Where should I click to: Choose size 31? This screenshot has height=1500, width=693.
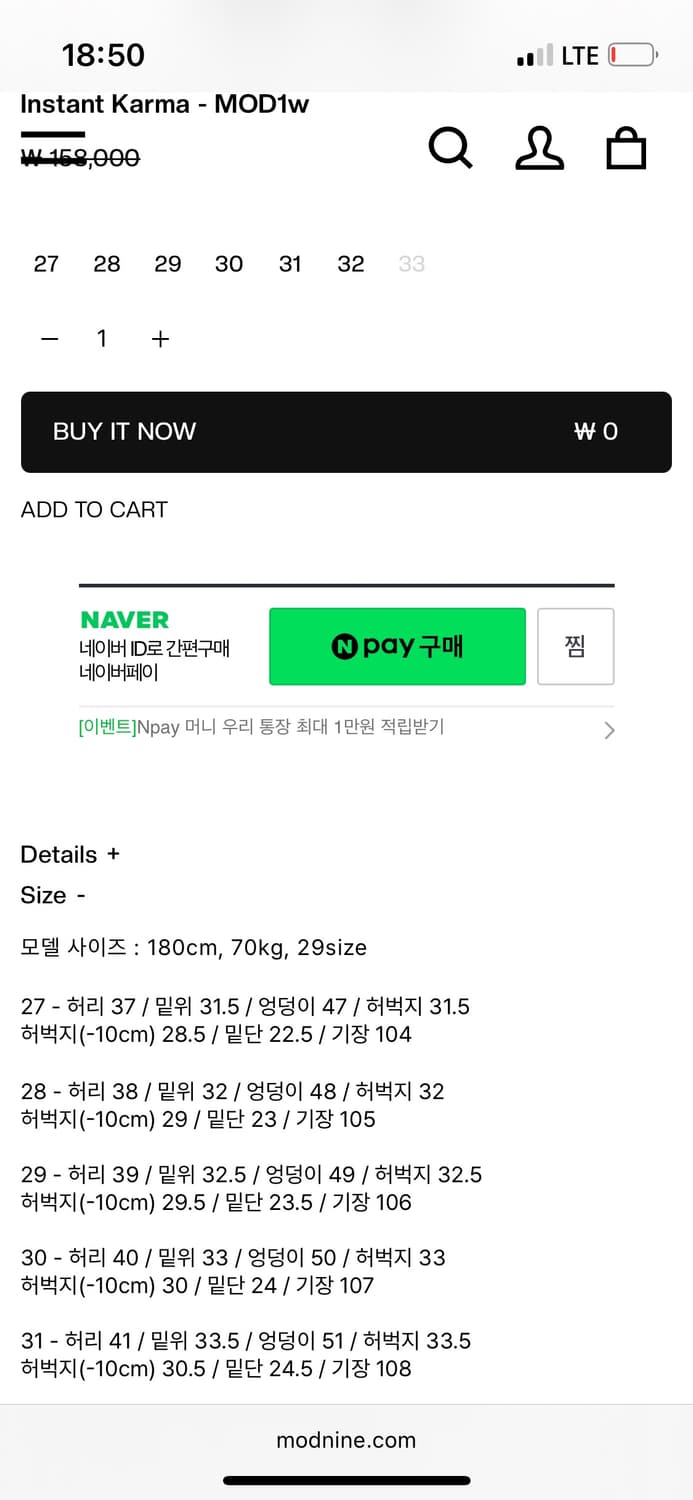coord(290,264)
